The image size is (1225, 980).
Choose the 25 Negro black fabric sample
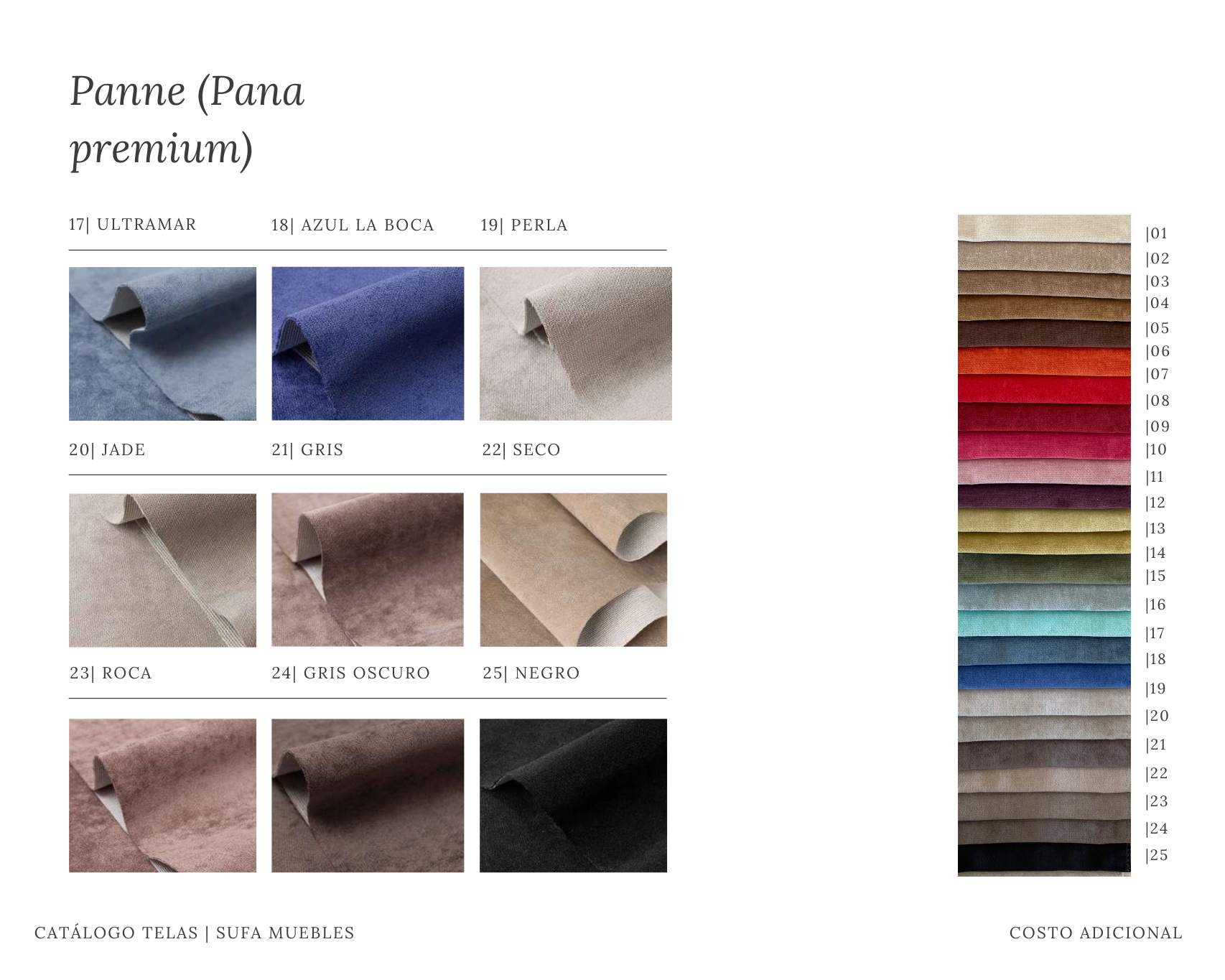point(574,795)
